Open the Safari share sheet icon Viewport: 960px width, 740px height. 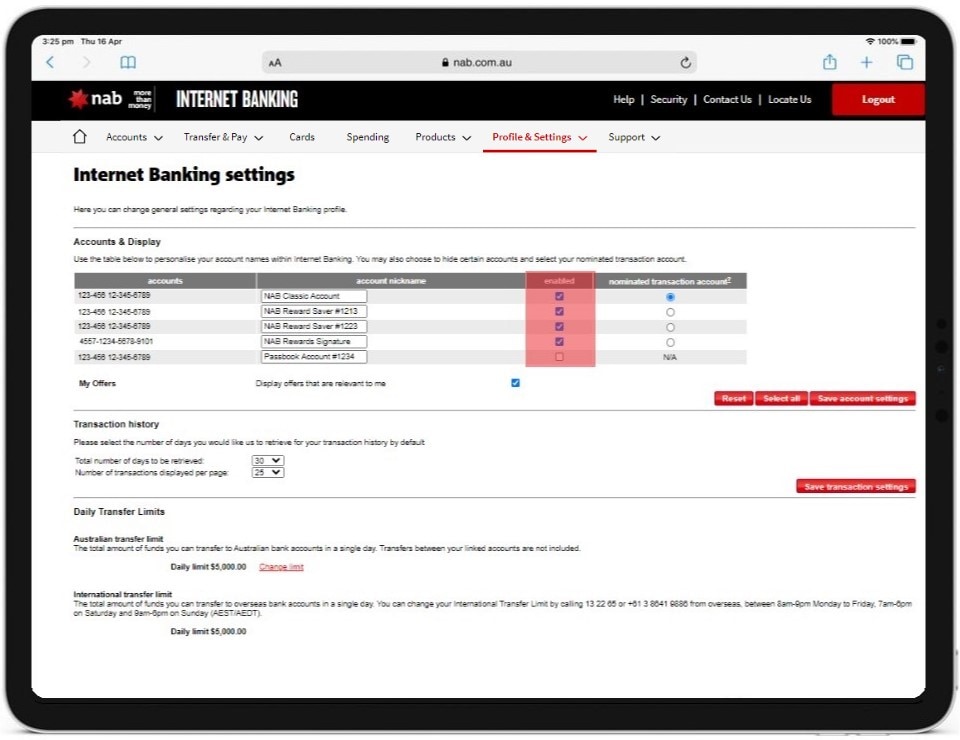tap(829, 62)
